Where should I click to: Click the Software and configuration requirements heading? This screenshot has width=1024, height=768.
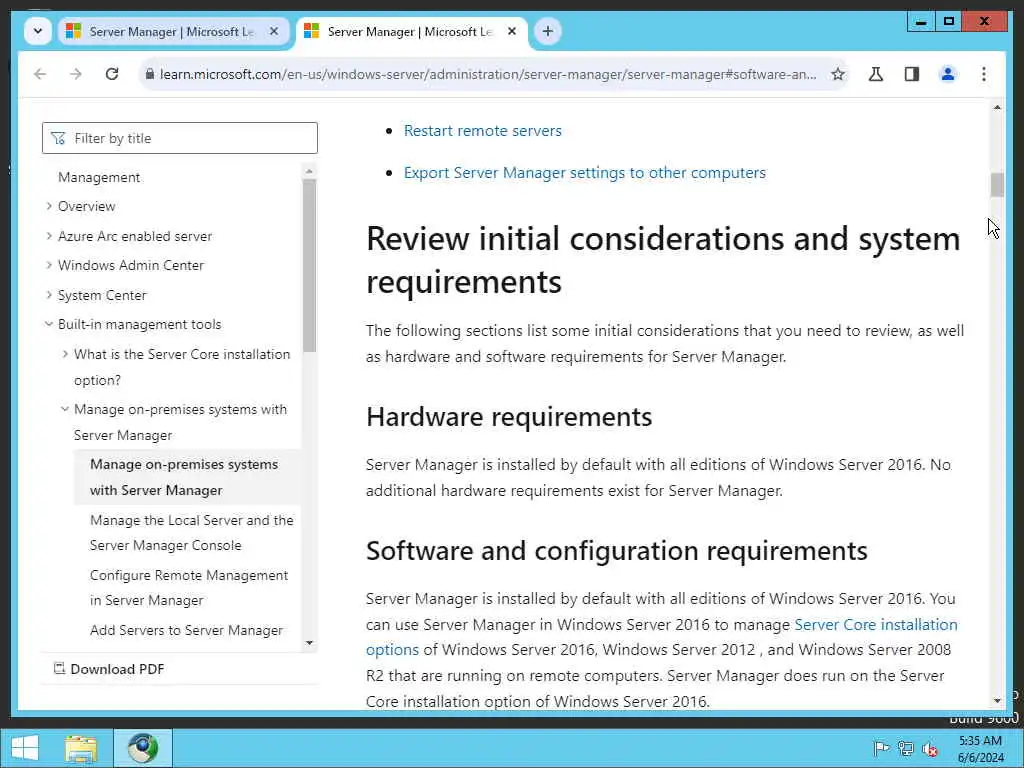[616, 551]
